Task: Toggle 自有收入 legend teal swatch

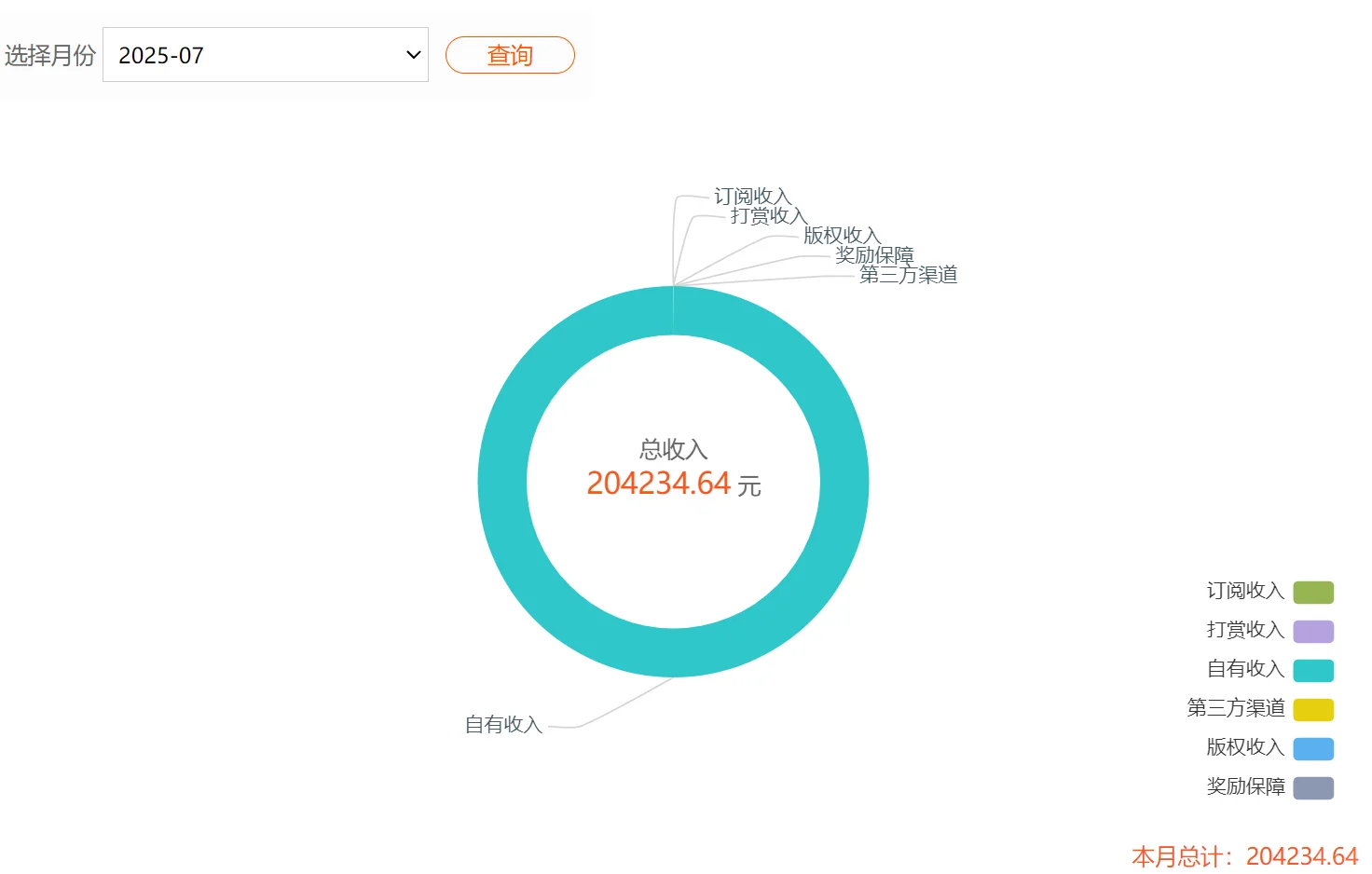Action: click(1313, 670)
